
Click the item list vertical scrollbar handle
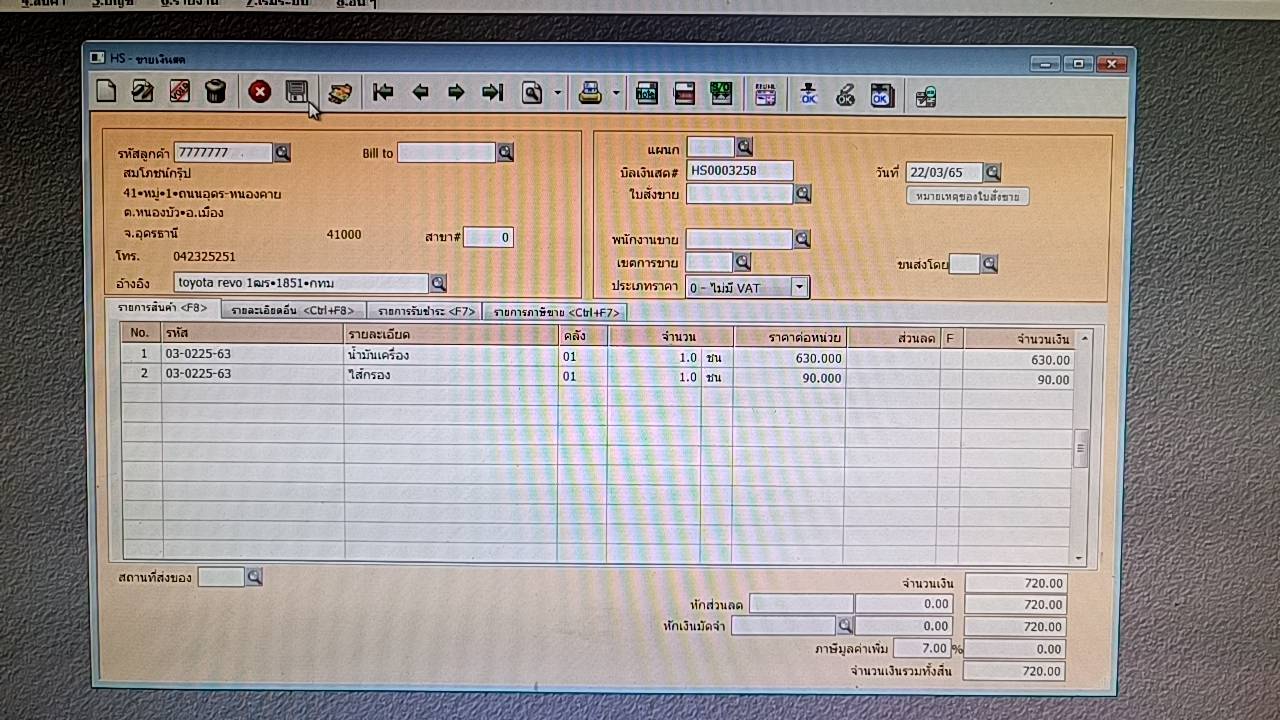[x=1080, y=449]
